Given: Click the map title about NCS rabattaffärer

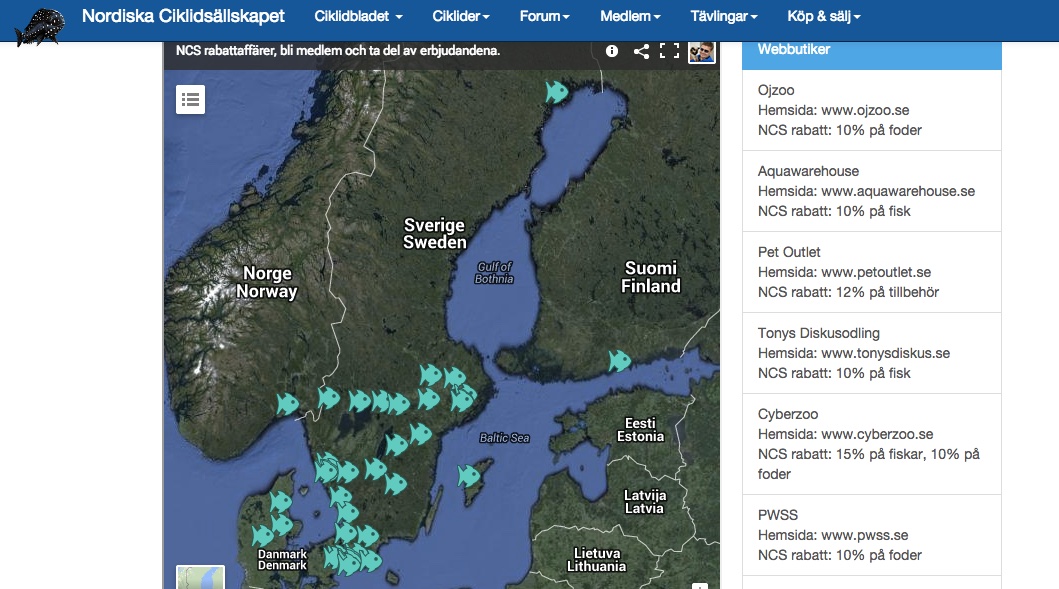Looking at the screenshot, I should tap(338, 51).
